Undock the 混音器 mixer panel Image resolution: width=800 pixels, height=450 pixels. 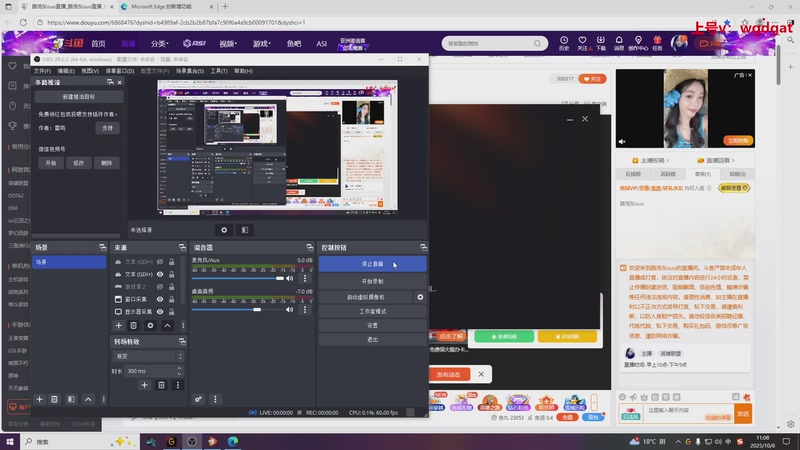point(309,247)
